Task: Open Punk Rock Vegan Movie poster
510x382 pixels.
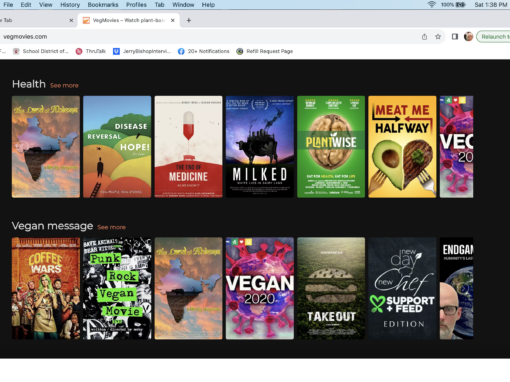Action: [117, 288]
